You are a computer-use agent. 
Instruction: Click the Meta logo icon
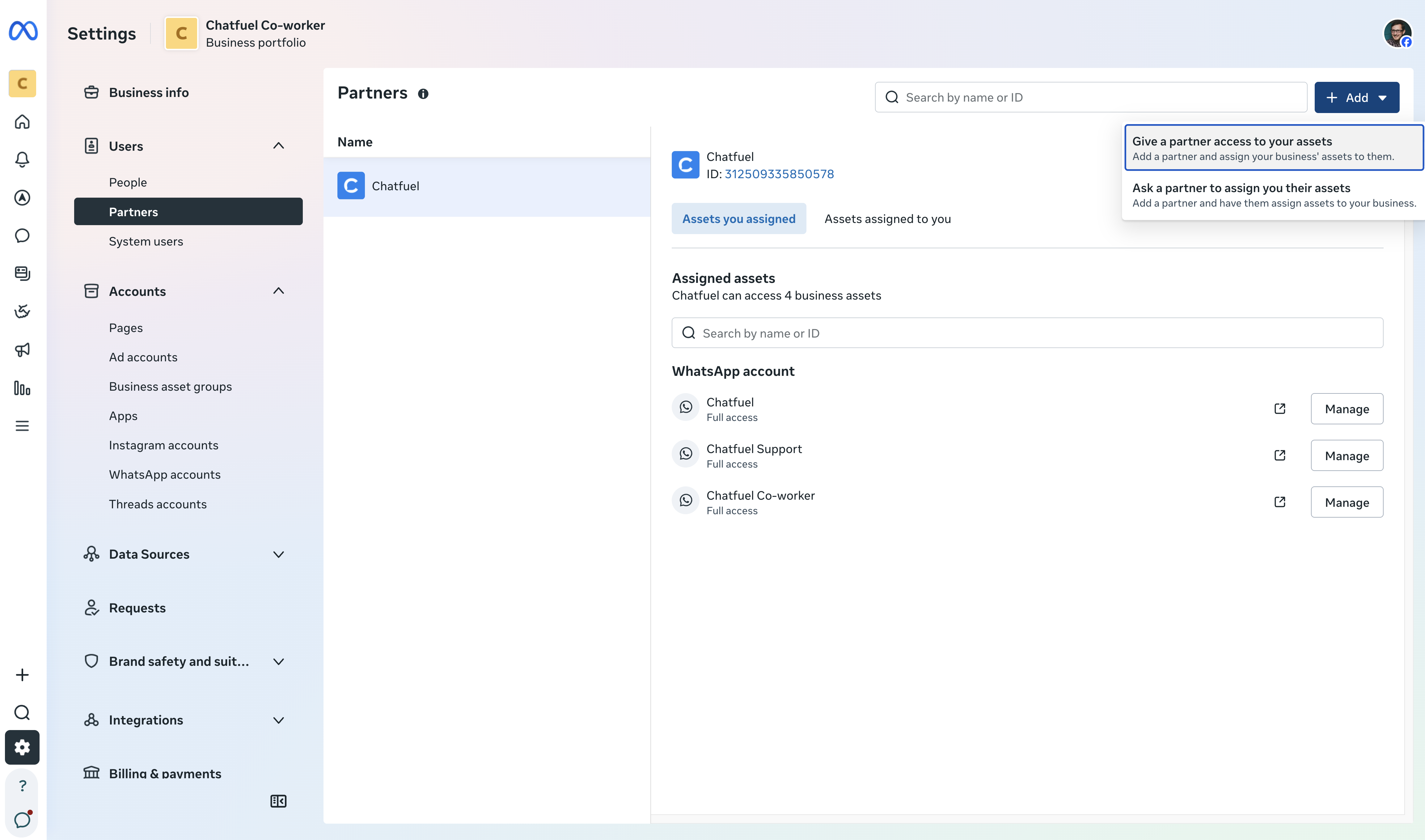tap(23, 31)
